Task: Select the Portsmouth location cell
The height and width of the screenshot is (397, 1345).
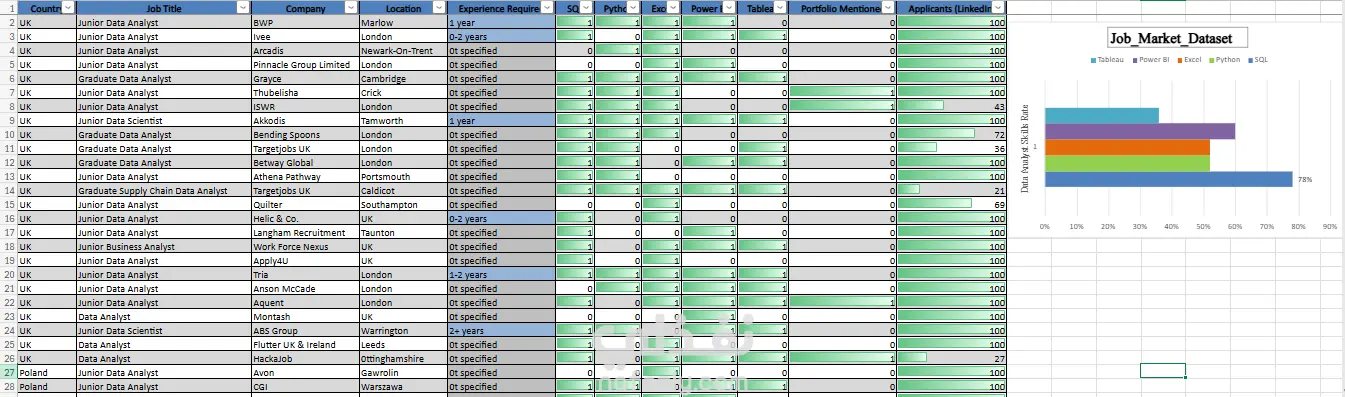Action: point(403,176)
